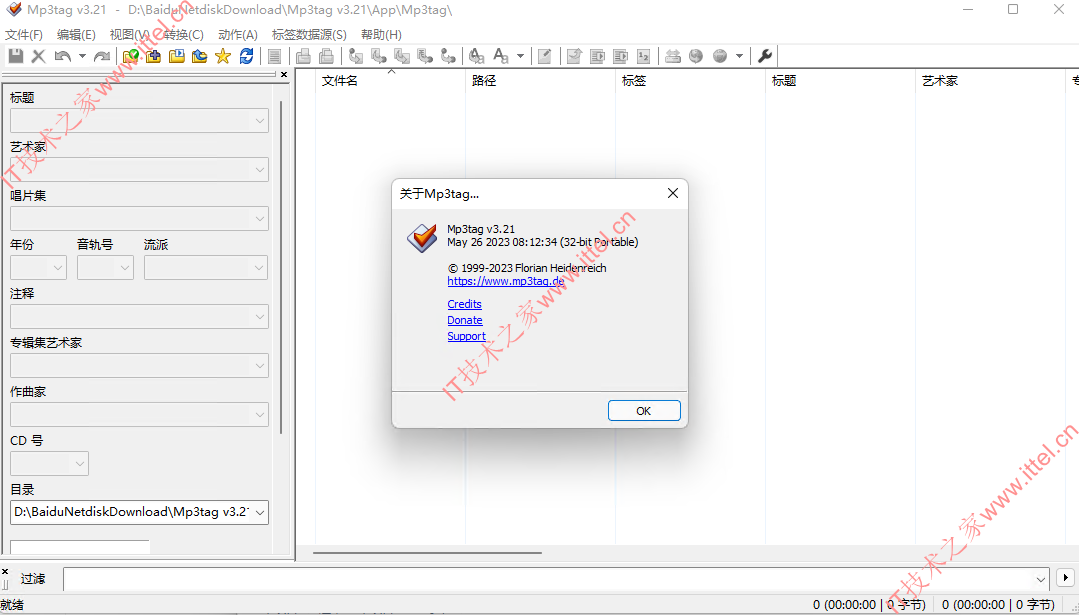Screen dimensions: 1079x615
Task: Click the Tag - Tag conversion icon
Action: [x=448, y=56]
